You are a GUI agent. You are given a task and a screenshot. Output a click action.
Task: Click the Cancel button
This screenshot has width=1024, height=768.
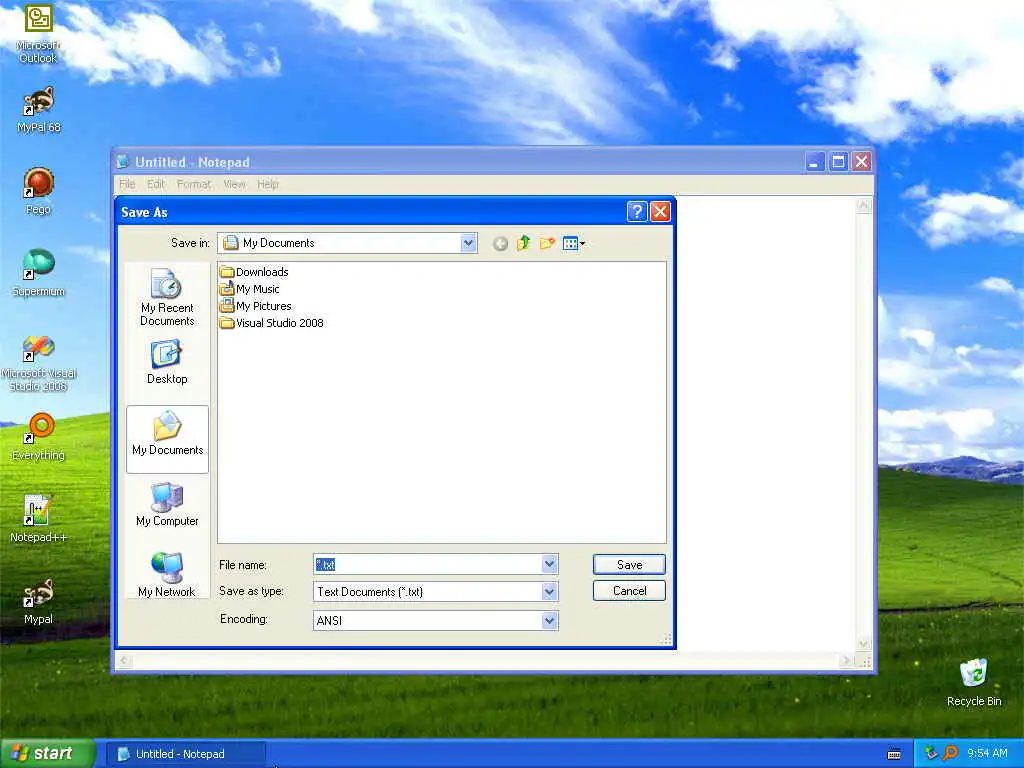click(x=629, y=591)
